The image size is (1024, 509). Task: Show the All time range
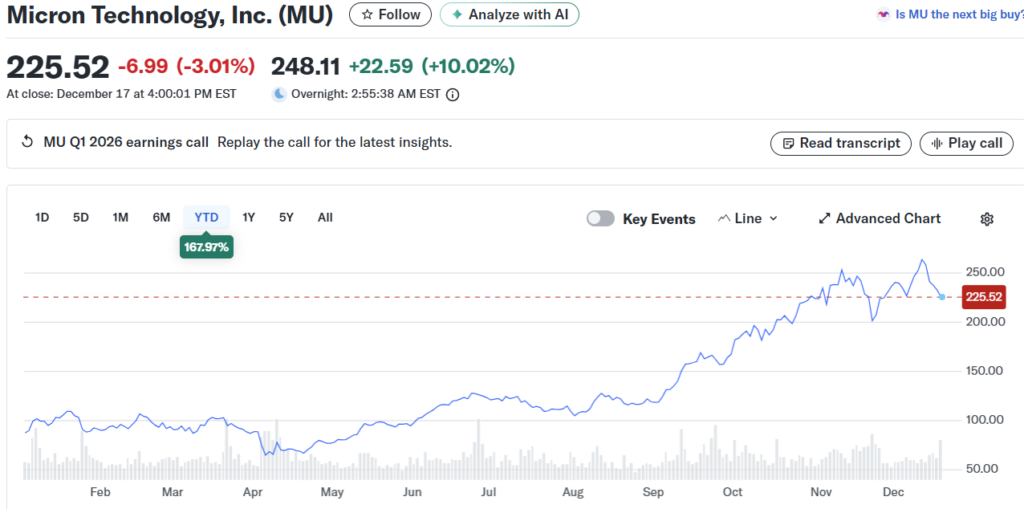click(325, 217)
